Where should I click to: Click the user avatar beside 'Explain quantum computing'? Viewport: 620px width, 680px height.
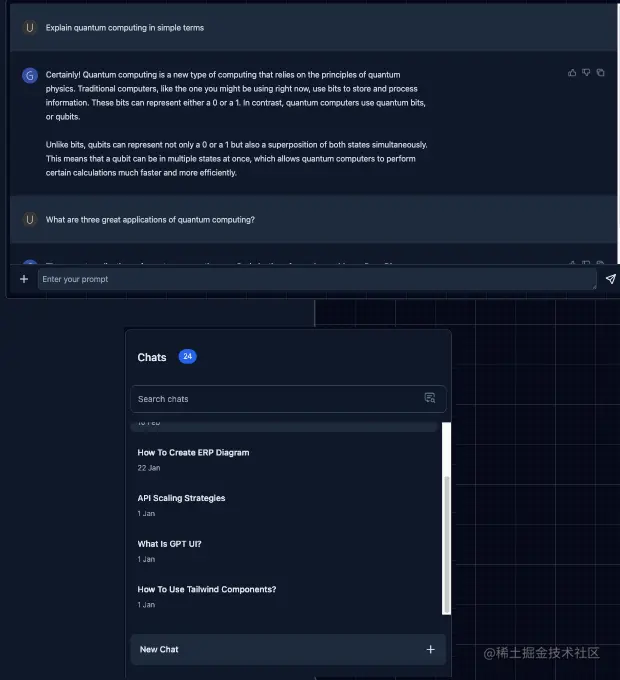point(29,28)
